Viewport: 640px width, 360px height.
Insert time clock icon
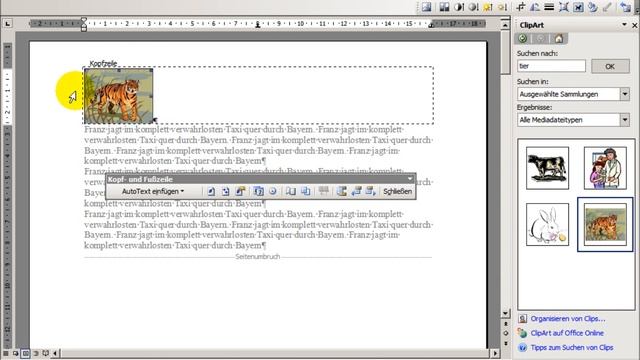coord(273,191)
